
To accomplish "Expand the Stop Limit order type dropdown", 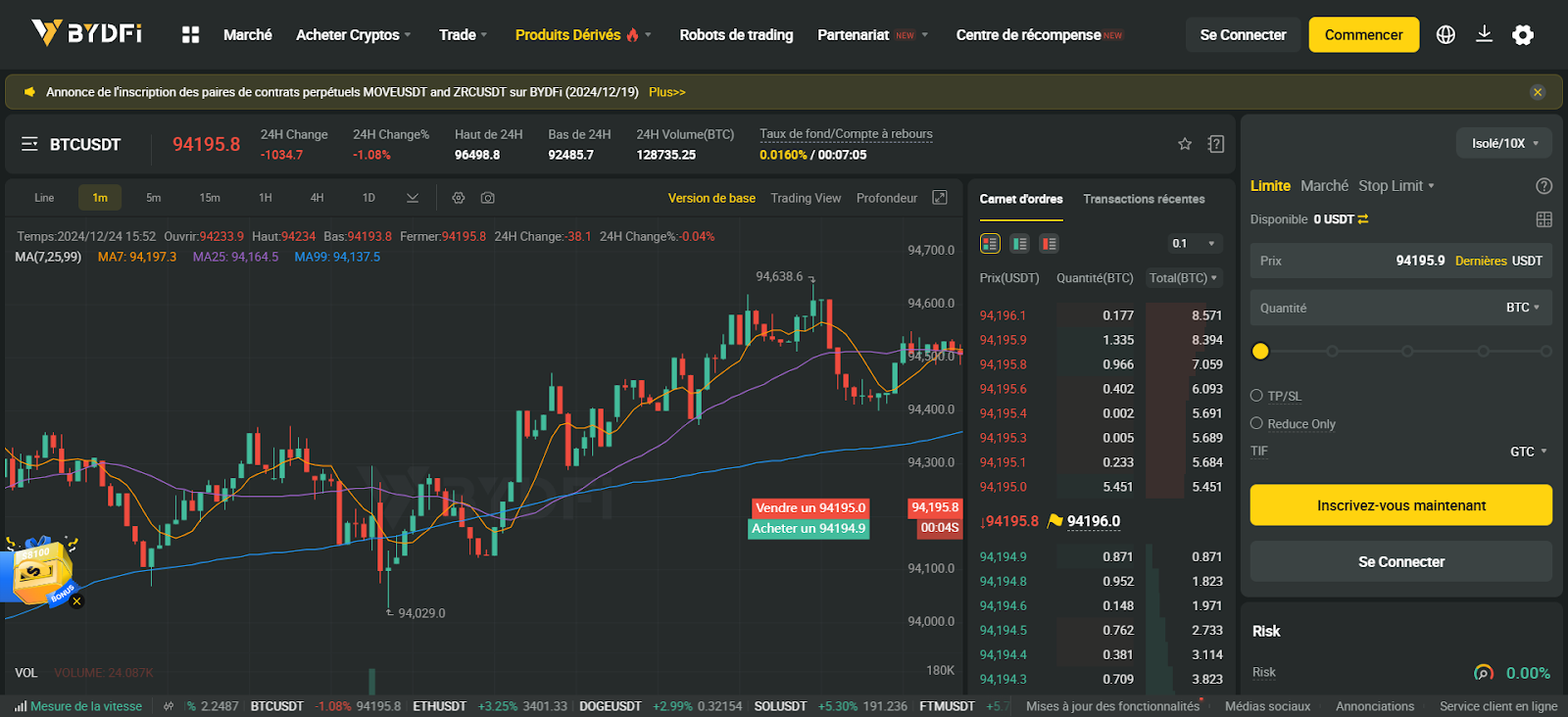I will [1396, 186].
